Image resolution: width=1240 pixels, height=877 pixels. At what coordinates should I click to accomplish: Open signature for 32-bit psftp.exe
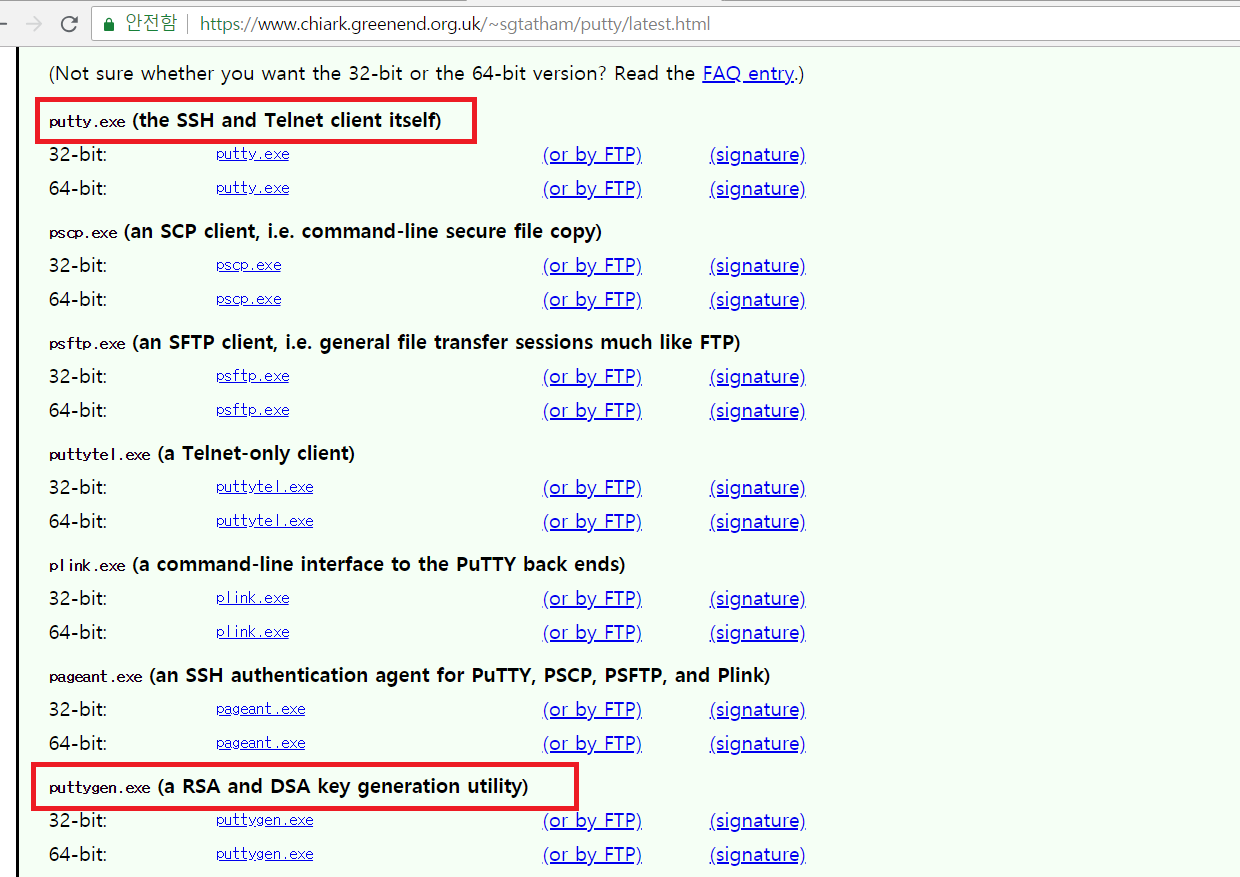(757, 377)
